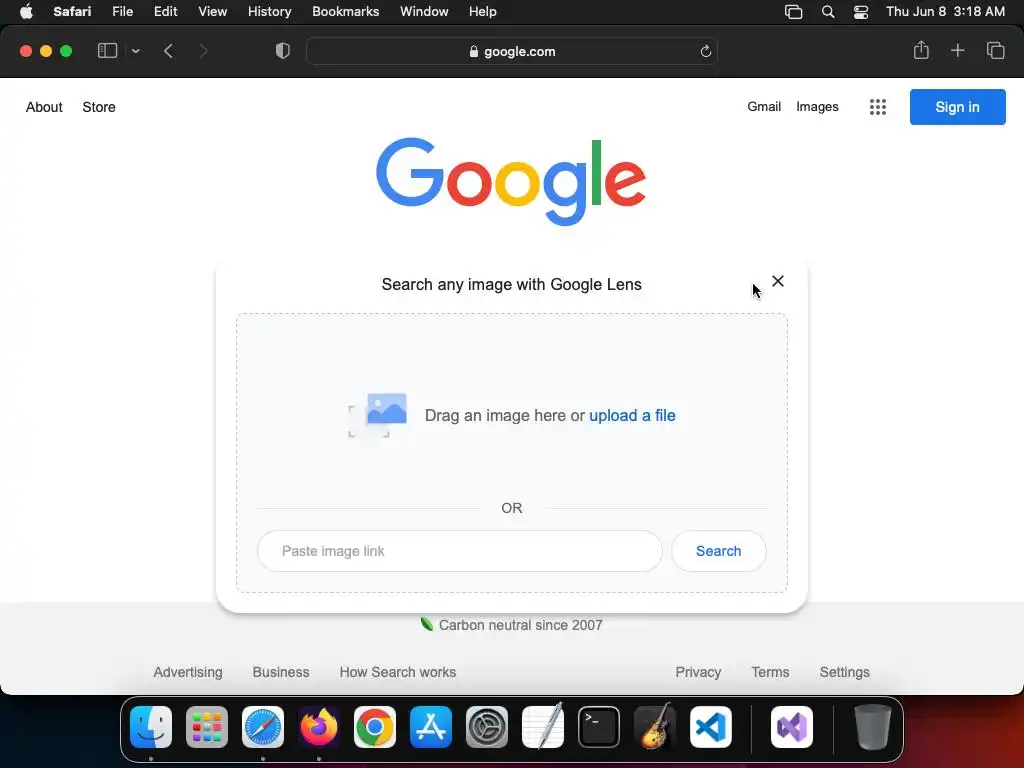The height and width of the screenshot is (768, 1024).
Task: Show the tab overview icon
Action: pos(995,50)
